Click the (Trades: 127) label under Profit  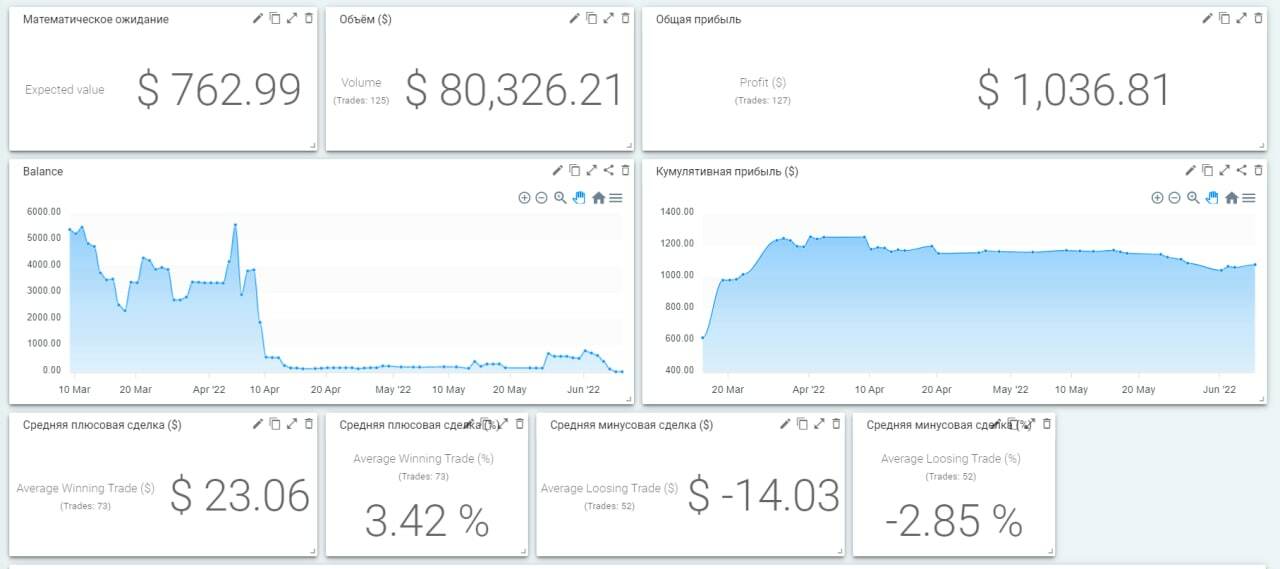[763, 100]
